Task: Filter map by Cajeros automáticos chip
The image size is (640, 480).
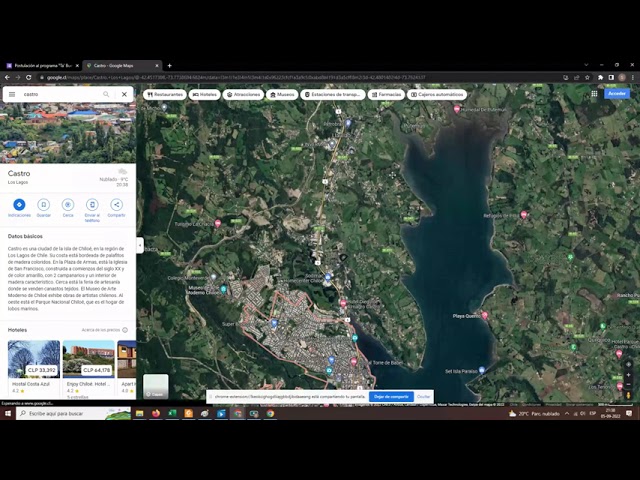Action: click(437, 95)
